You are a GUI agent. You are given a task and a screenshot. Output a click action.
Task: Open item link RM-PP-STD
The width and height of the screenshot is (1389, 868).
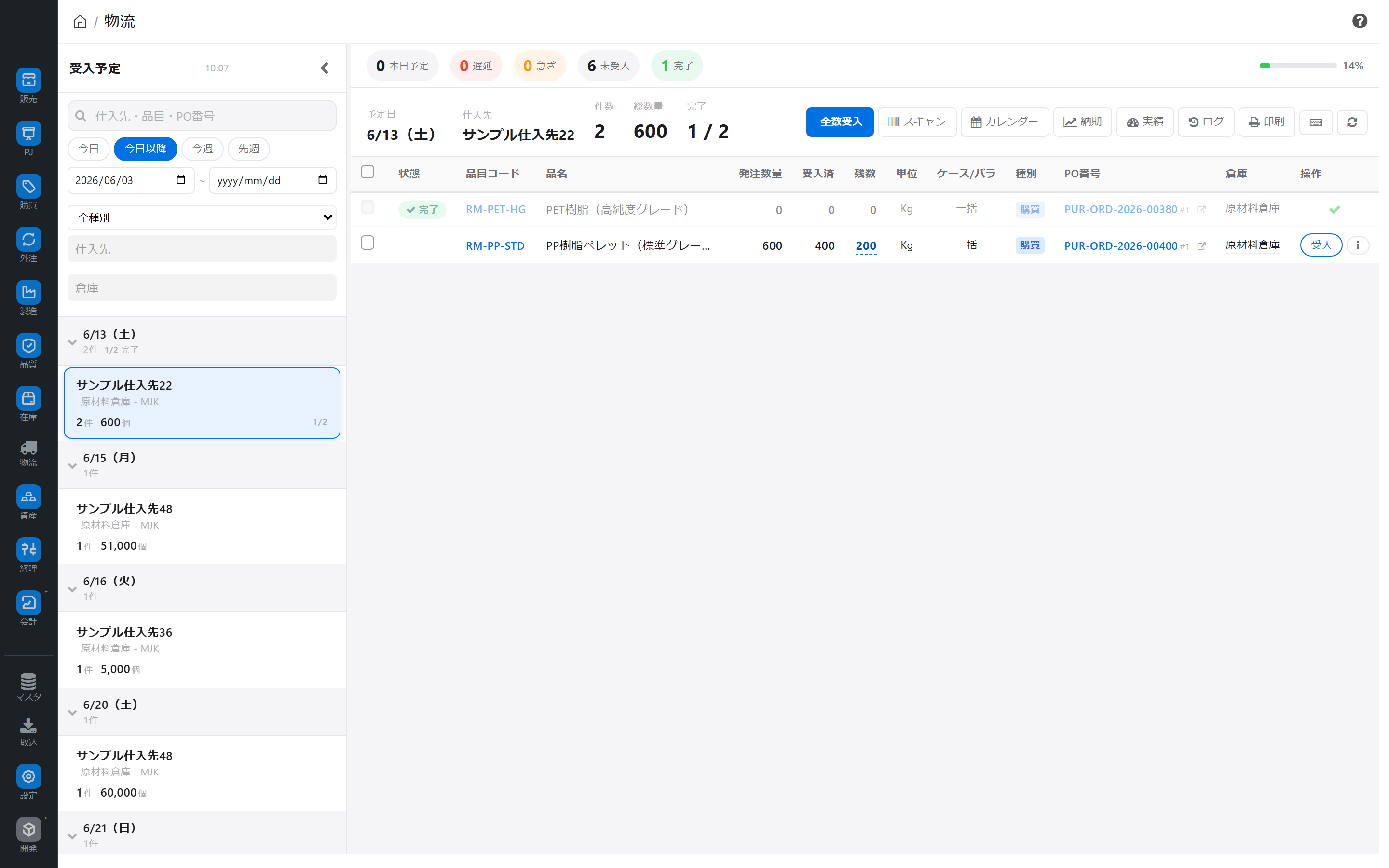(495, 246)
